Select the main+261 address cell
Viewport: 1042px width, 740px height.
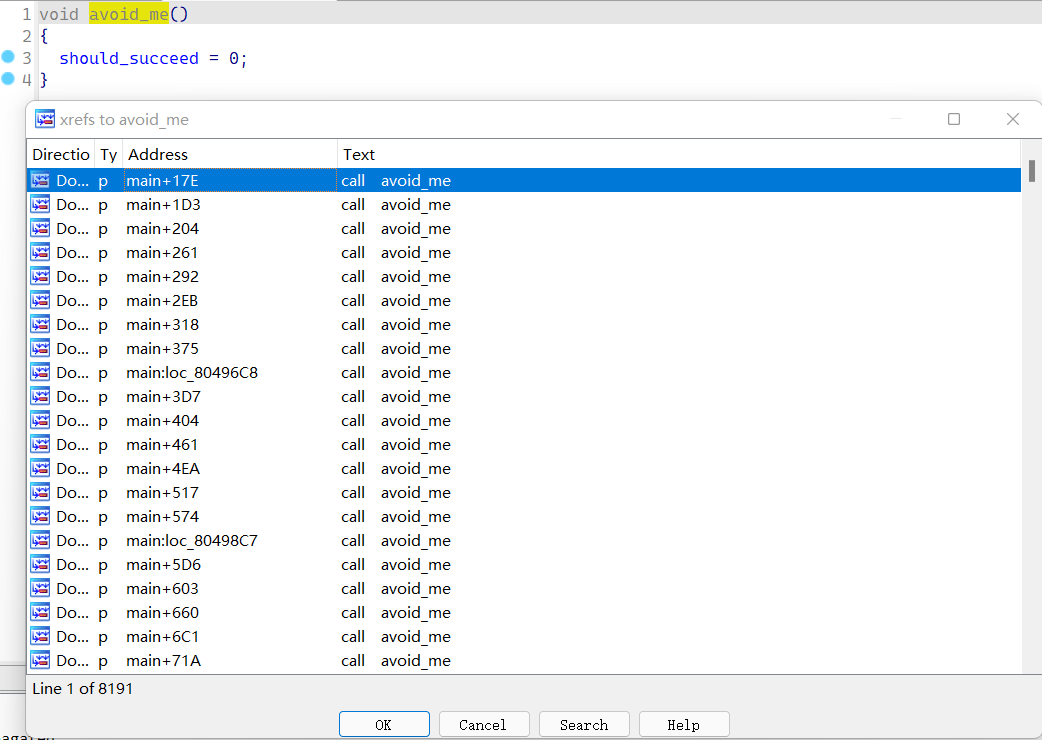pos(230,252)
